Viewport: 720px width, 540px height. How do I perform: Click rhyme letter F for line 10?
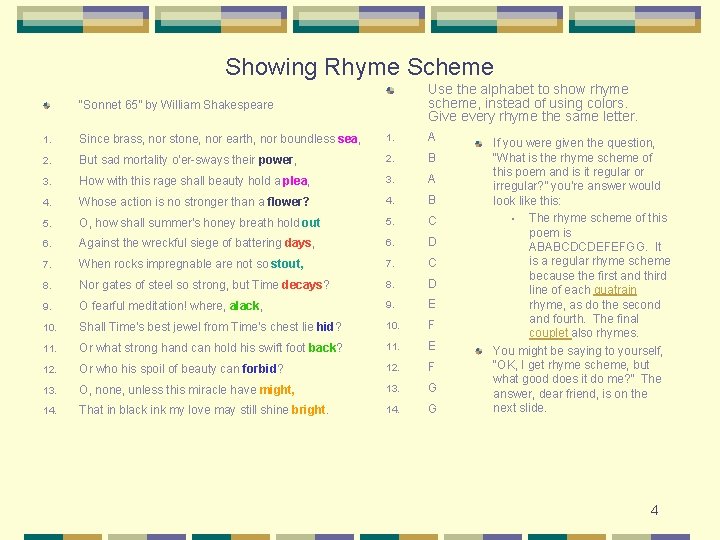click(432, 326)
